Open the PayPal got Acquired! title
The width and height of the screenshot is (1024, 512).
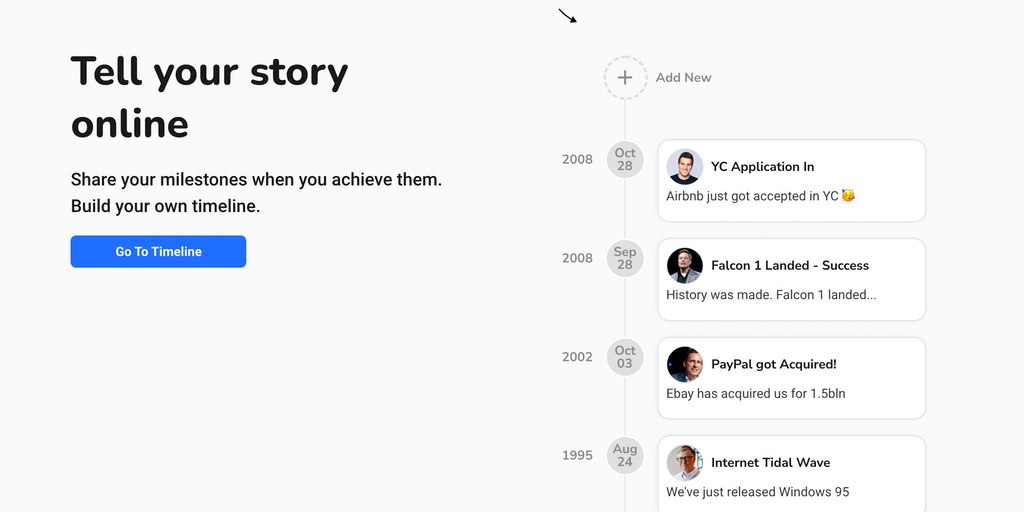point(773,364)
